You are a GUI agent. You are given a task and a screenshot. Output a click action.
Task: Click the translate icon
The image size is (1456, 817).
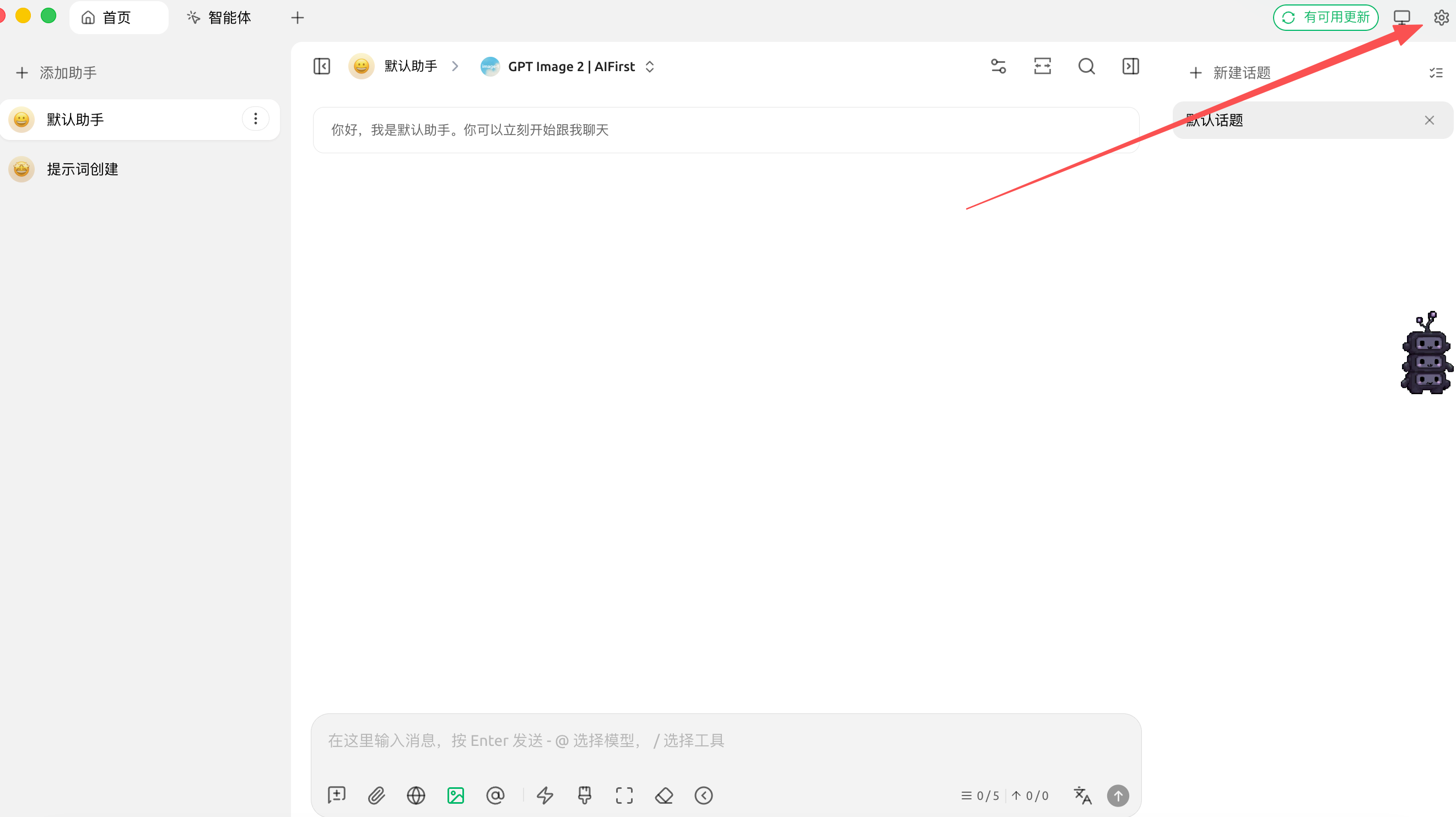click(1082, 796)
